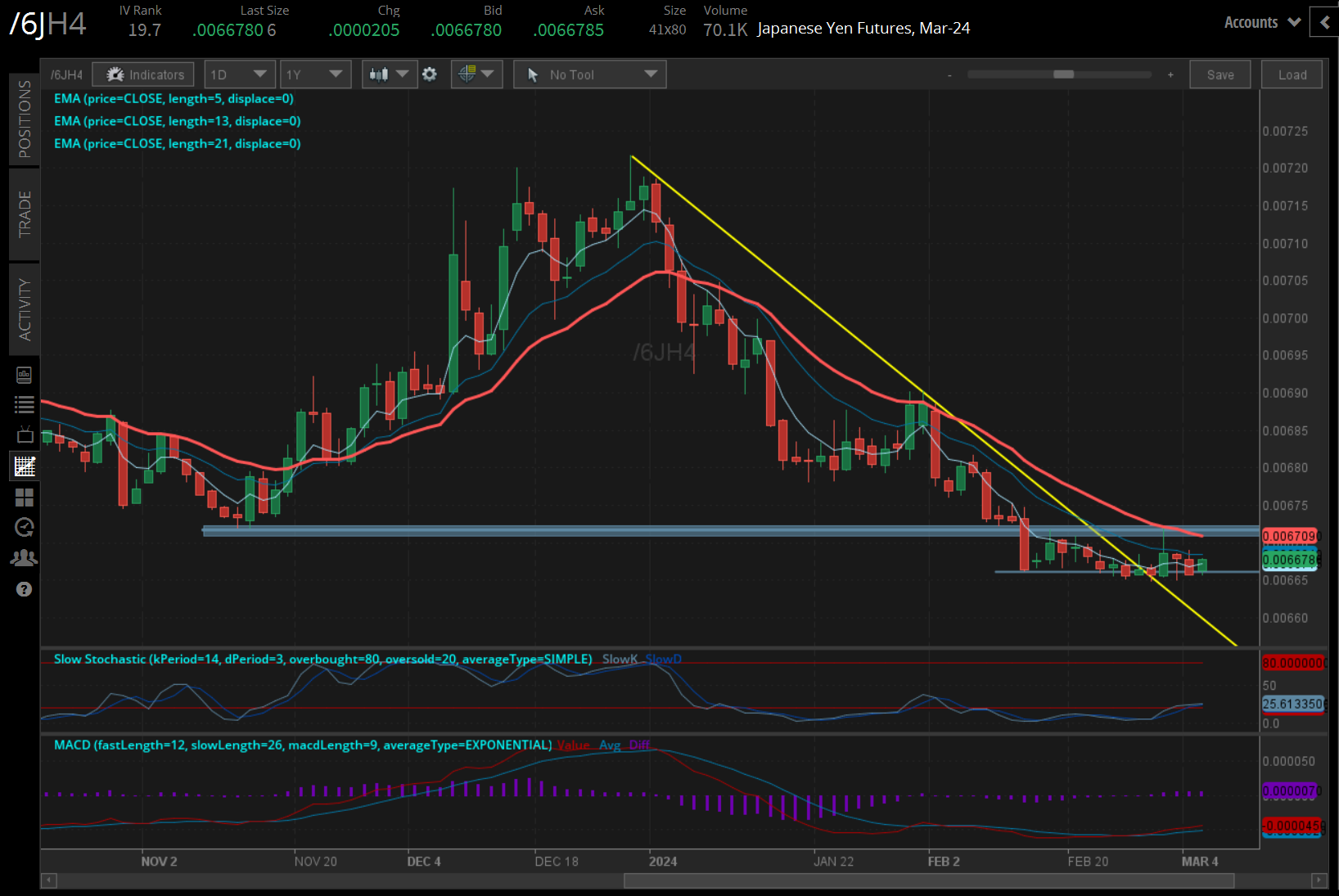Expand the Accounts dropdown
Viewport: 1339px width, 896px height.
(x=1261, y=22)
